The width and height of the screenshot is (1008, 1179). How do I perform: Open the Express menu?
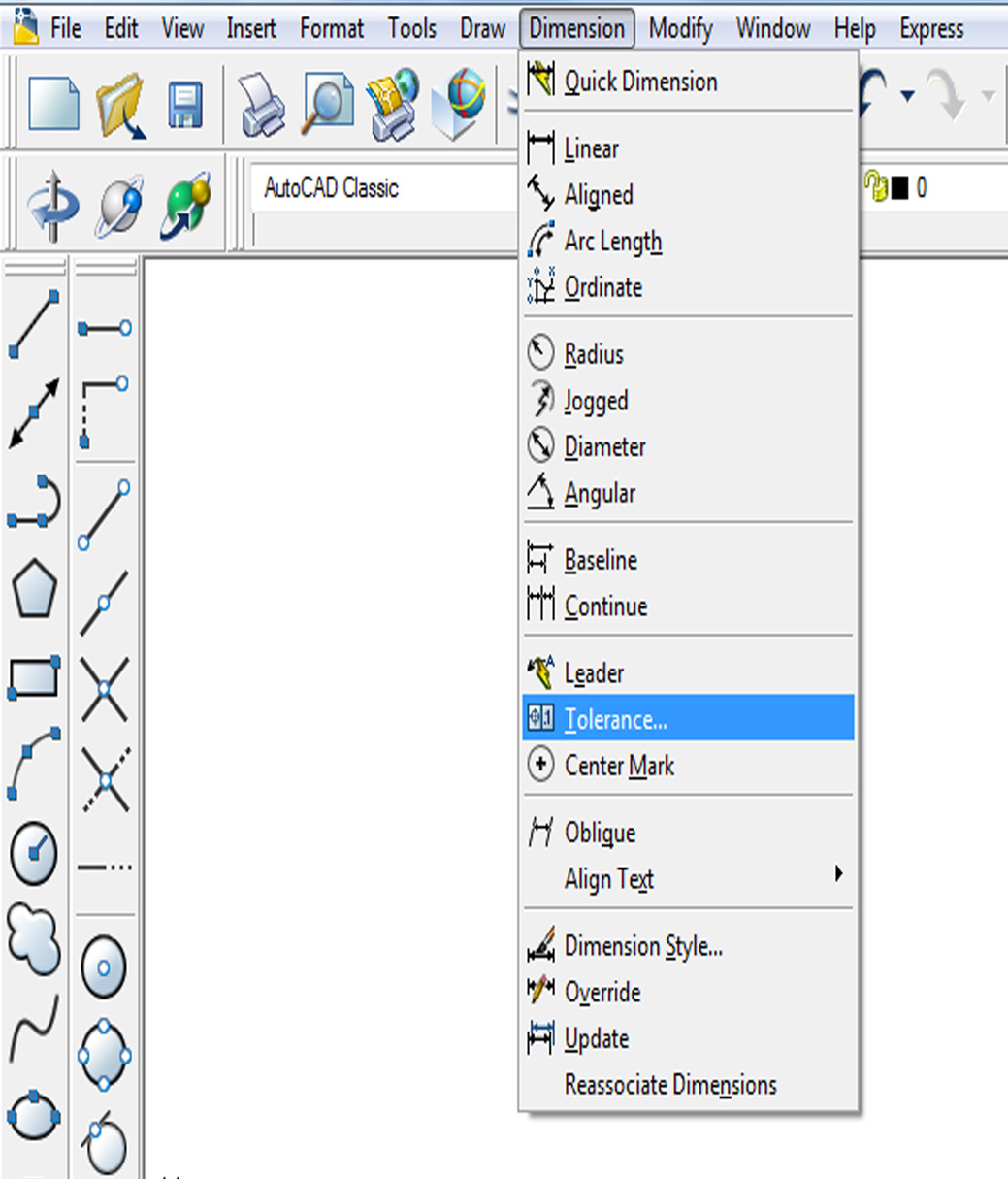[929, 28]
